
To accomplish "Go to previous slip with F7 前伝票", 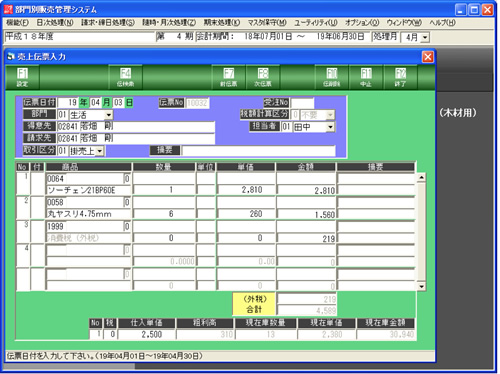I will coord(228,77).
